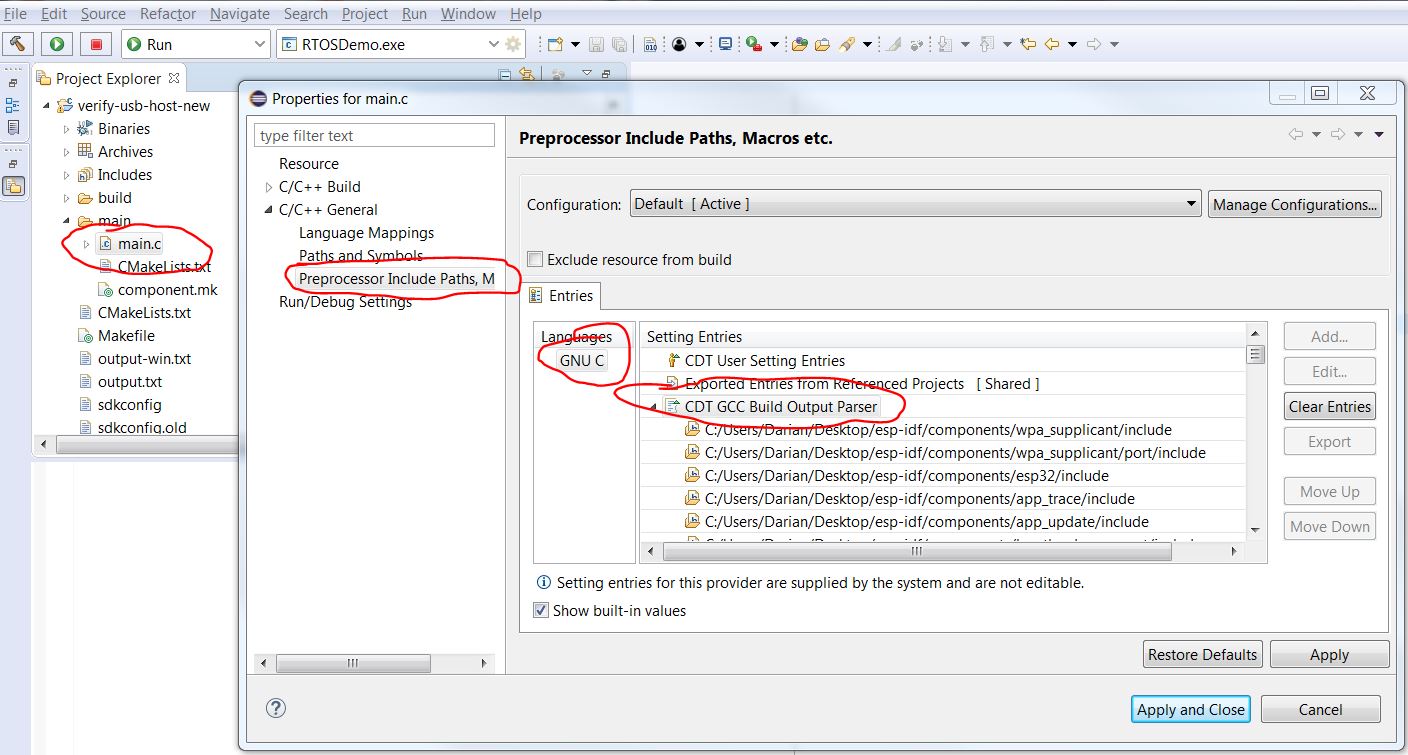Select Language Mappings page
The height and width of the screenshot is (755, 1408).
[x=366, y=233]
